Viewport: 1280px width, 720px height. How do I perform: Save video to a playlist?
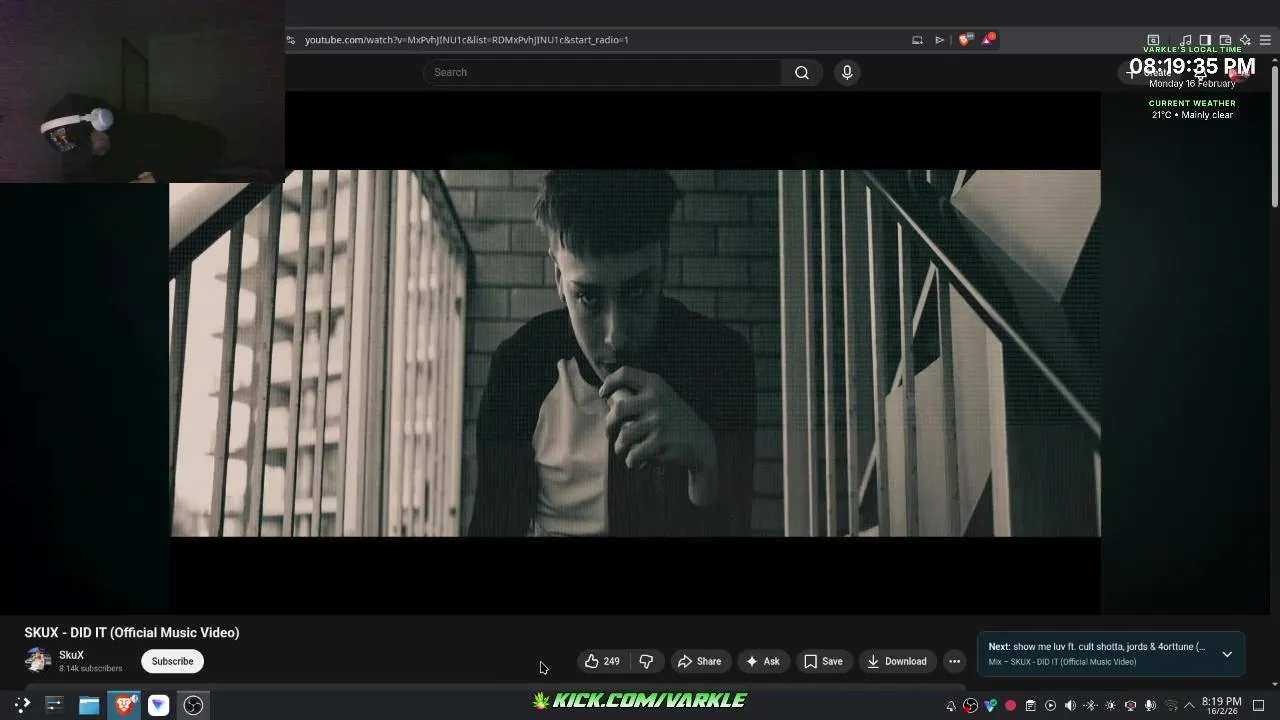point(823,661)
